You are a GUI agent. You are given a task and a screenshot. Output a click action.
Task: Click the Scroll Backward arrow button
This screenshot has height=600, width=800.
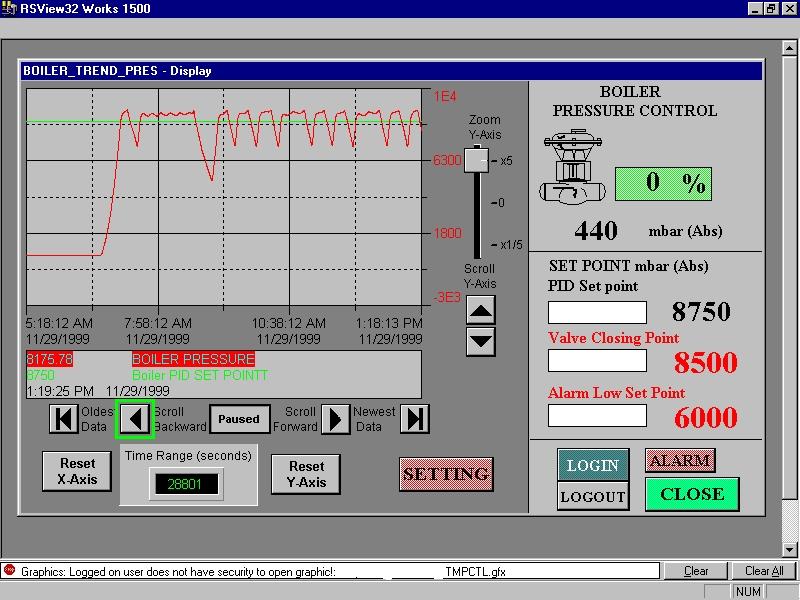(135, 419)
